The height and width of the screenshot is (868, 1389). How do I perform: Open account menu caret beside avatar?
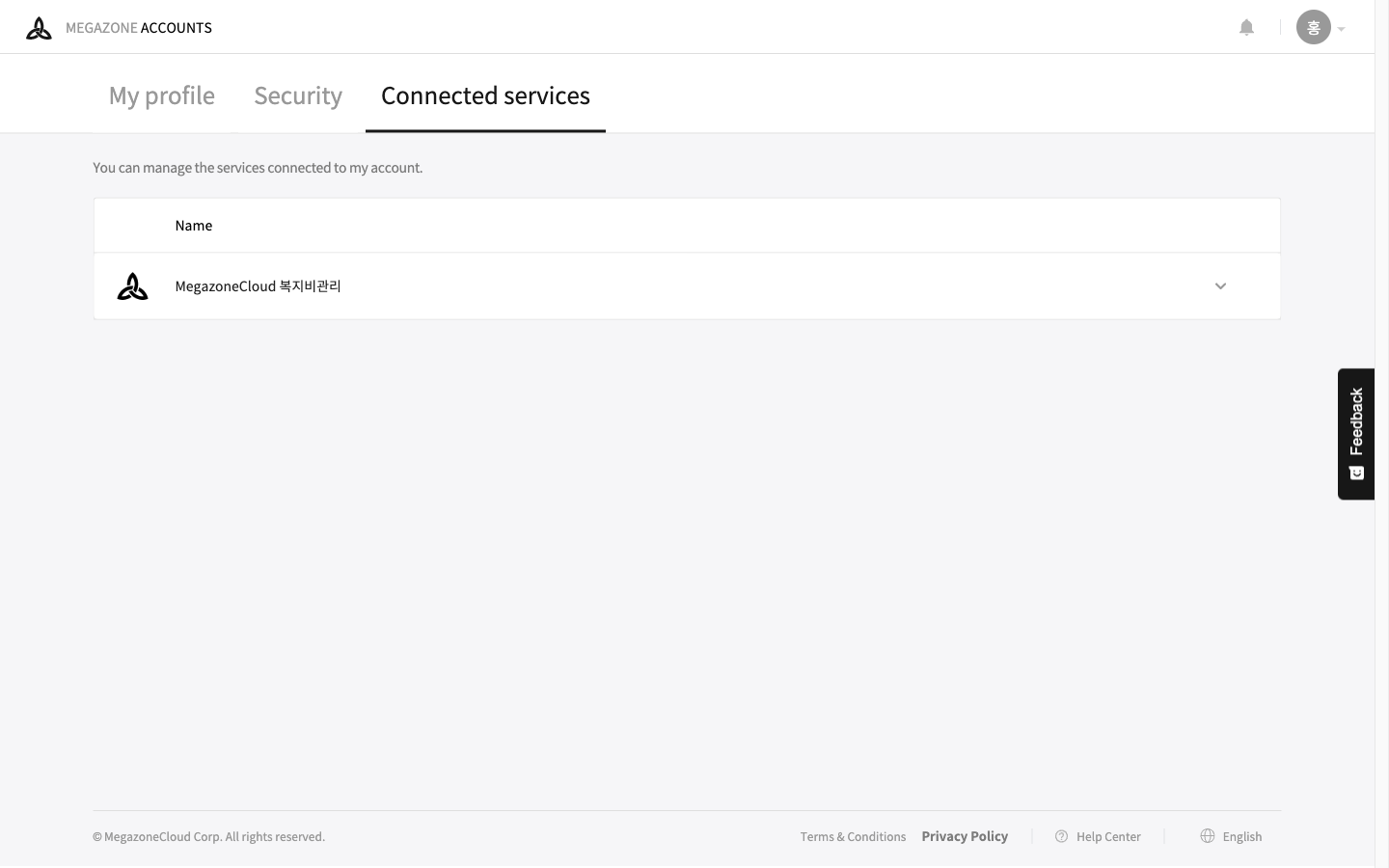(x=1341, y=29)
